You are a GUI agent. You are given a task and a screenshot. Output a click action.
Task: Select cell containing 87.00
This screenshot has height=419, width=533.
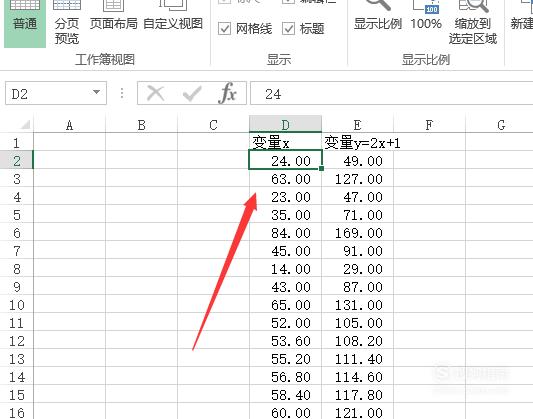(x=358, y=287)
